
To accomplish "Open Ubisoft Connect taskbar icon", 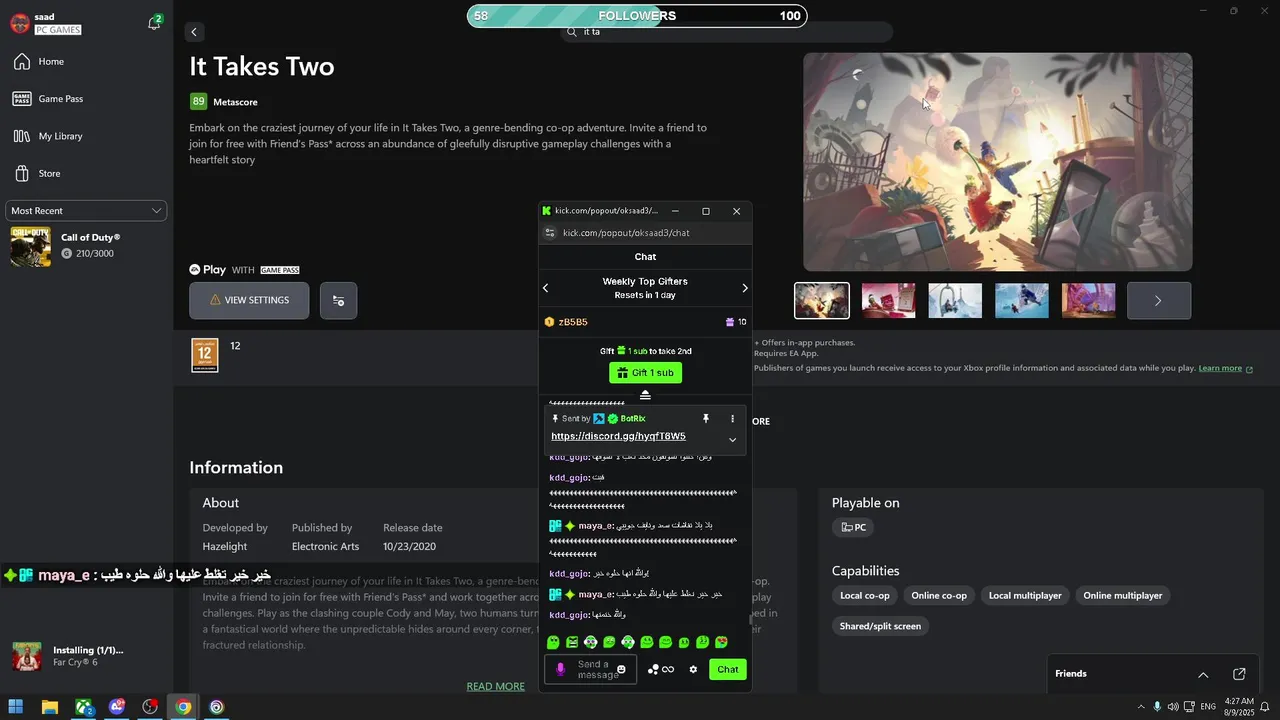I will pyautogui.click(x=216, y=707).
